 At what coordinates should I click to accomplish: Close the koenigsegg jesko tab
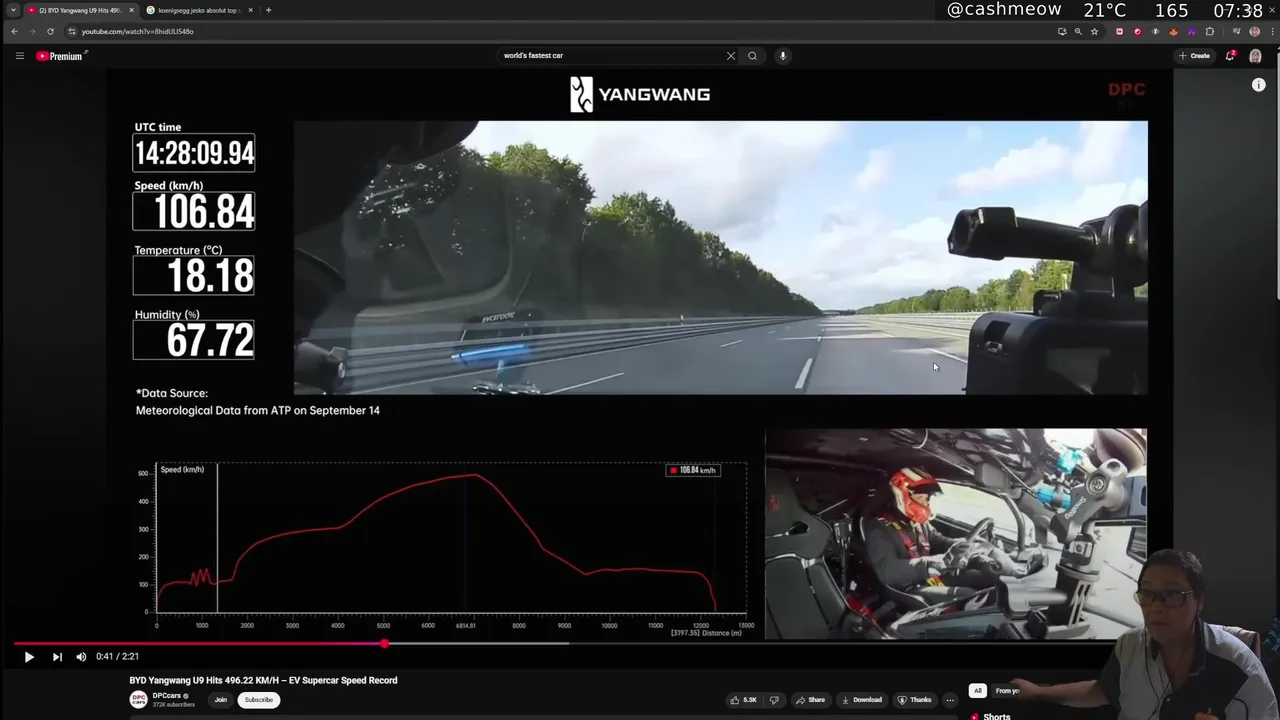click(250, 10)
